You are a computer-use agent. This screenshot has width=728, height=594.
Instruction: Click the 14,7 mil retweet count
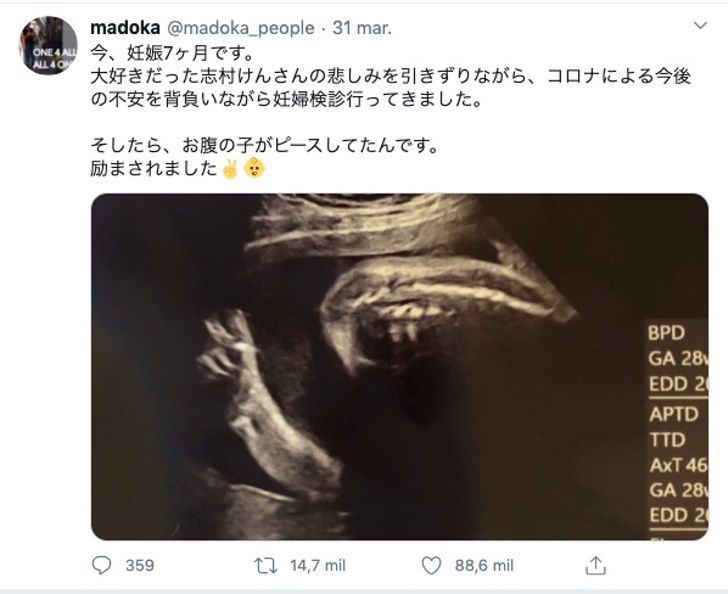(318, 566)
